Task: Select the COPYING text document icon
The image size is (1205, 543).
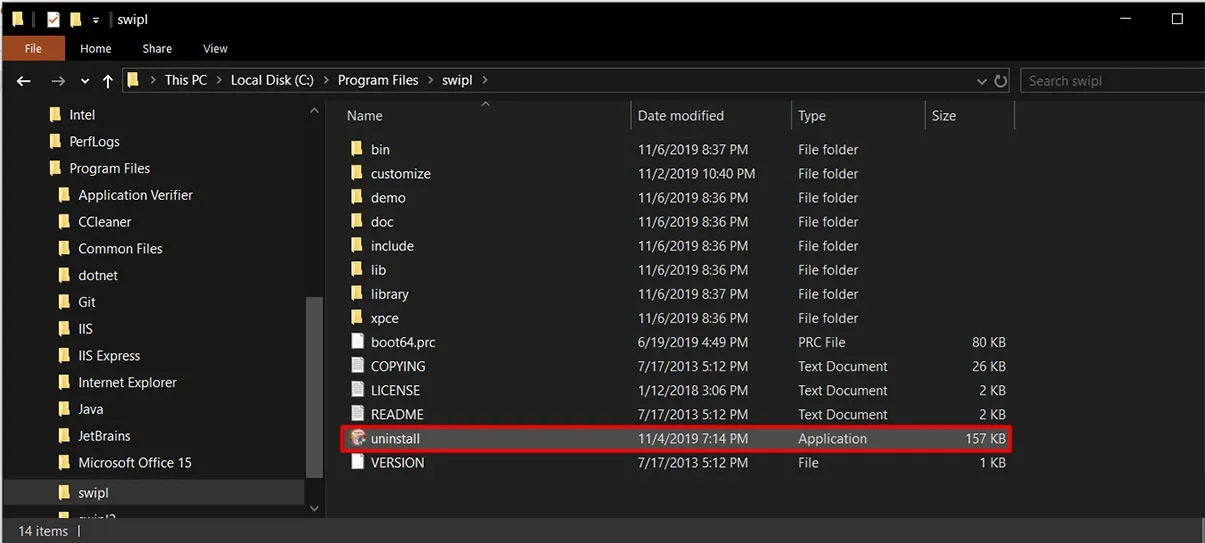Action: pyautogui.click(x=358, y=365)
